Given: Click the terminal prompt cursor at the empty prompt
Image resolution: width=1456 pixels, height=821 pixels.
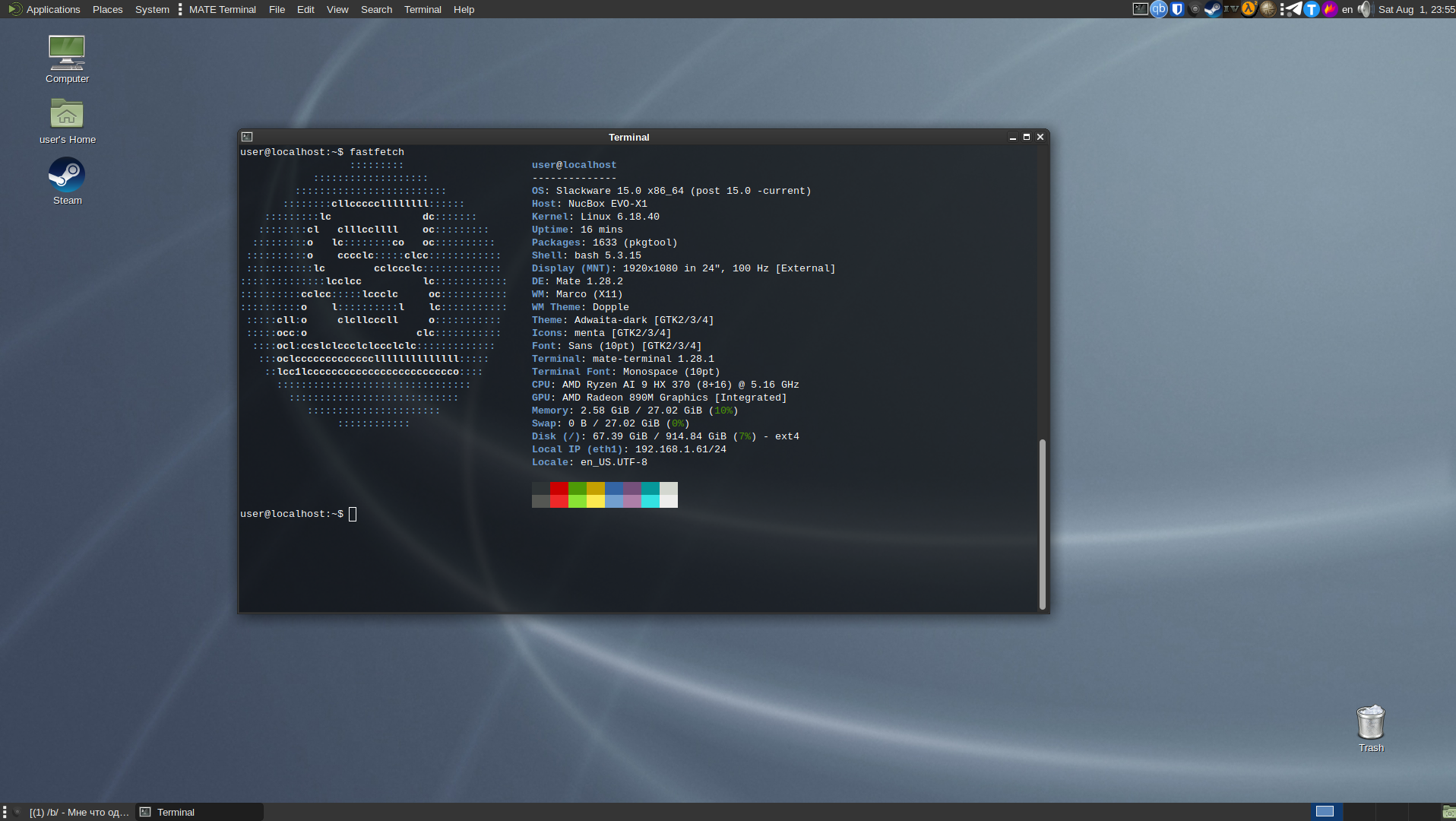Looking at the screenshot, I should [353, 514].
